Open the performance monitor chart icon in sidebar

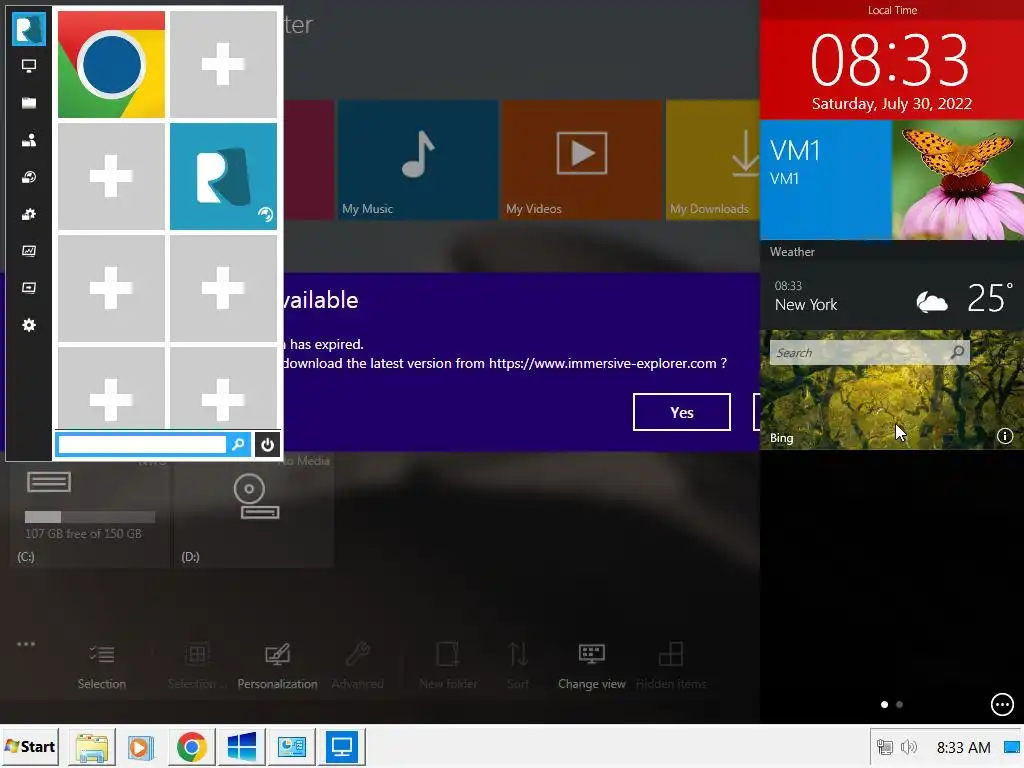pos(29,251)
